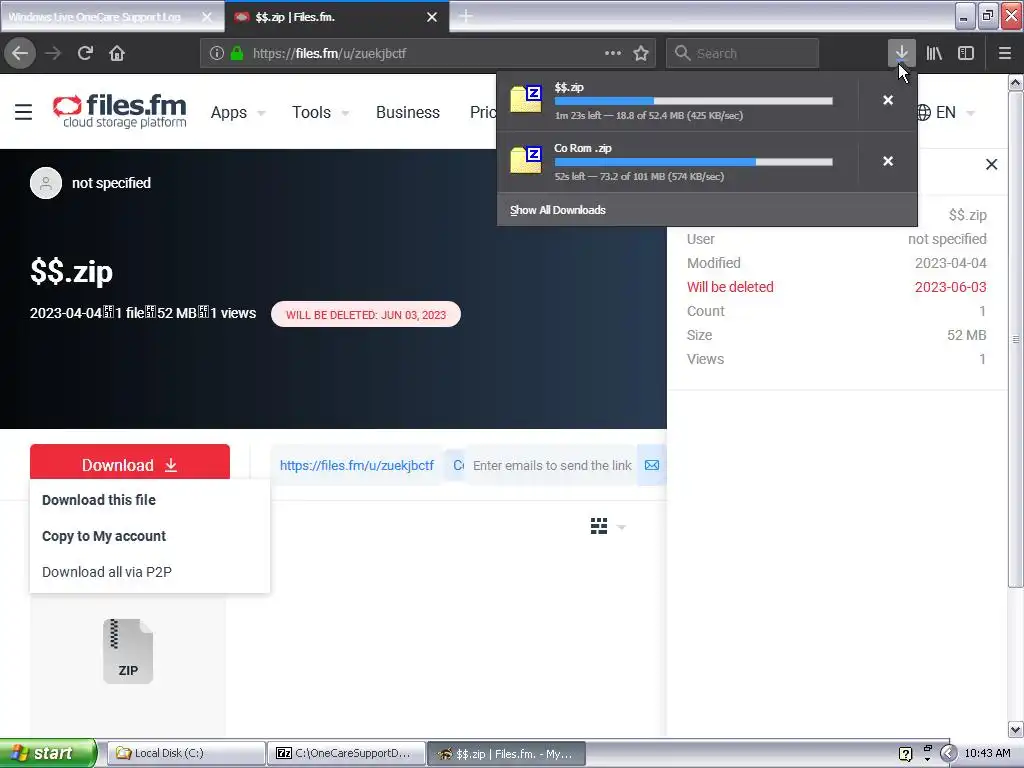Click the 'WILL BE DELETED: JUN 03, 2023' badge
1024x768 pixels.
[x=366, y=315]
